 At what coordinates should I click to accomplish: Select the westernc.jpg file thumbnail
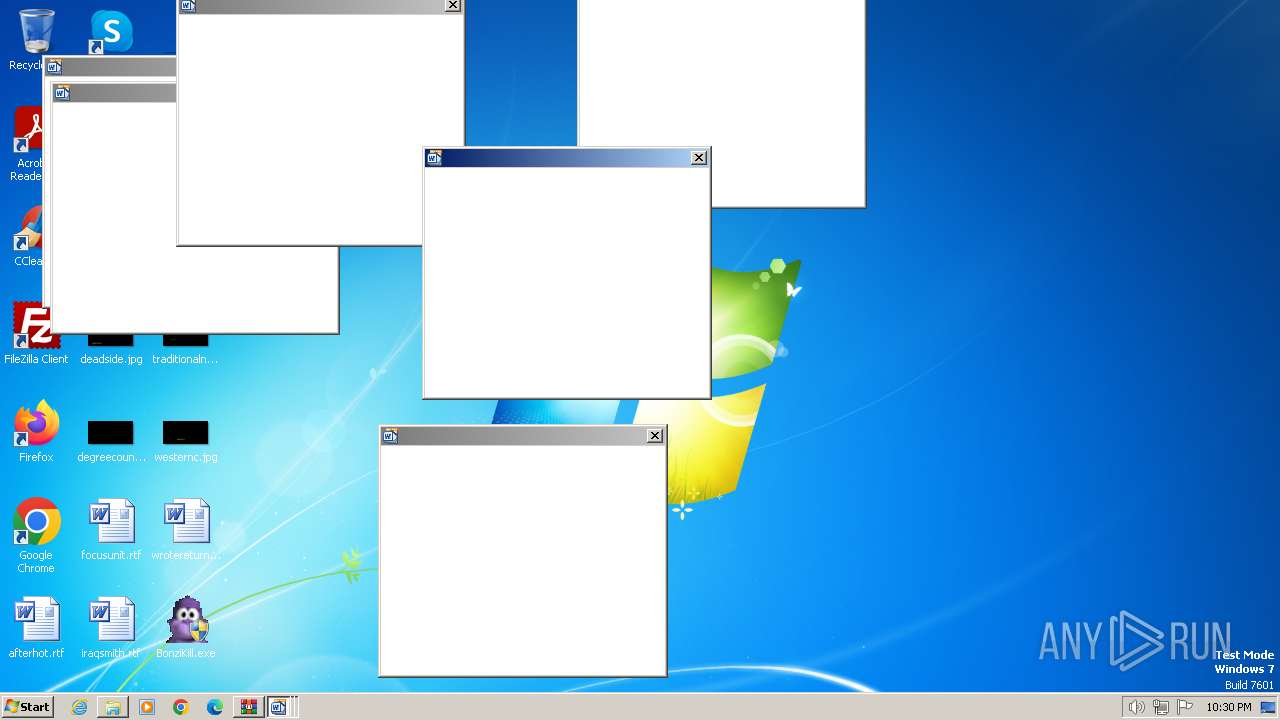click(185, 433)
